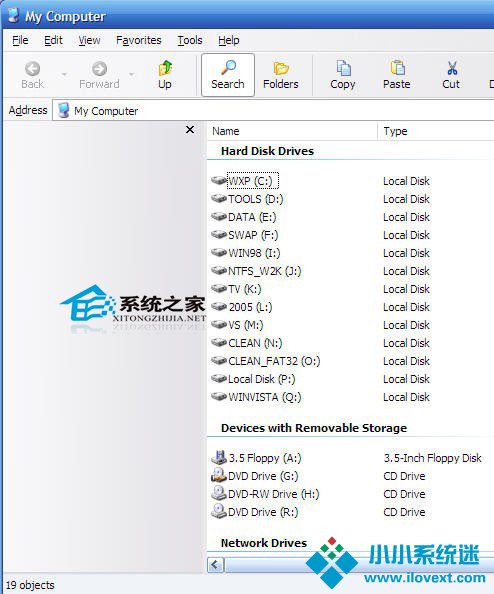Select the DVD Drive (G:) icon

pos(219,475)
